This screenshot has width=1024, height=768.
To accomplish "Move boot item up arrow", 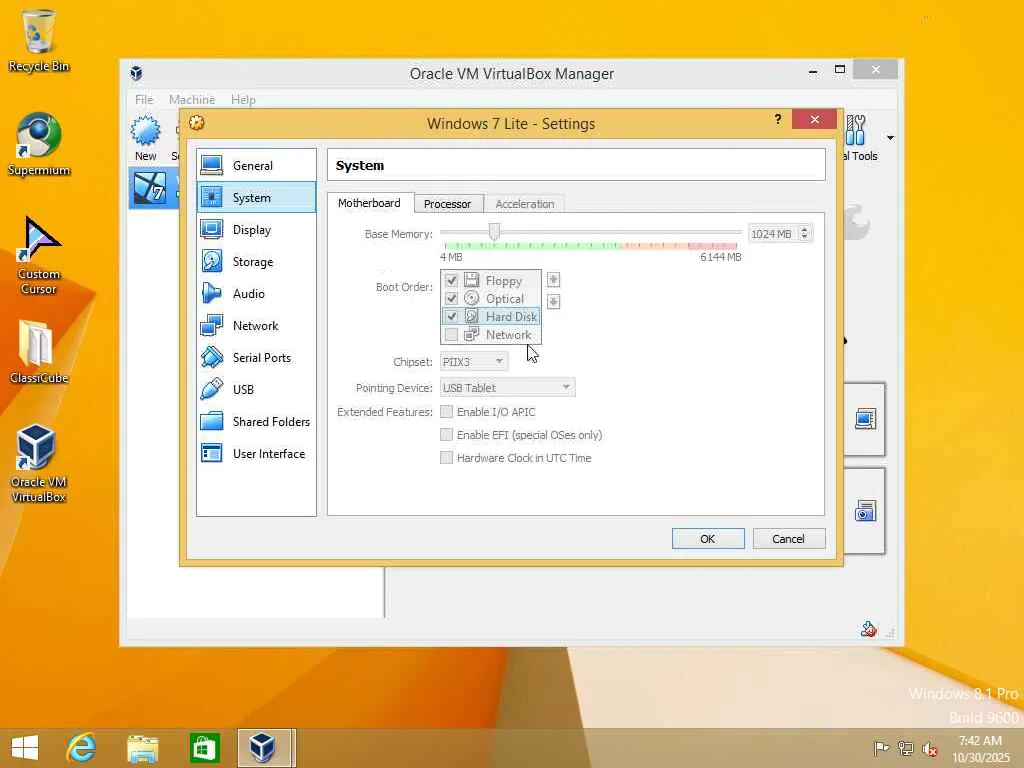I will (553, 280).
